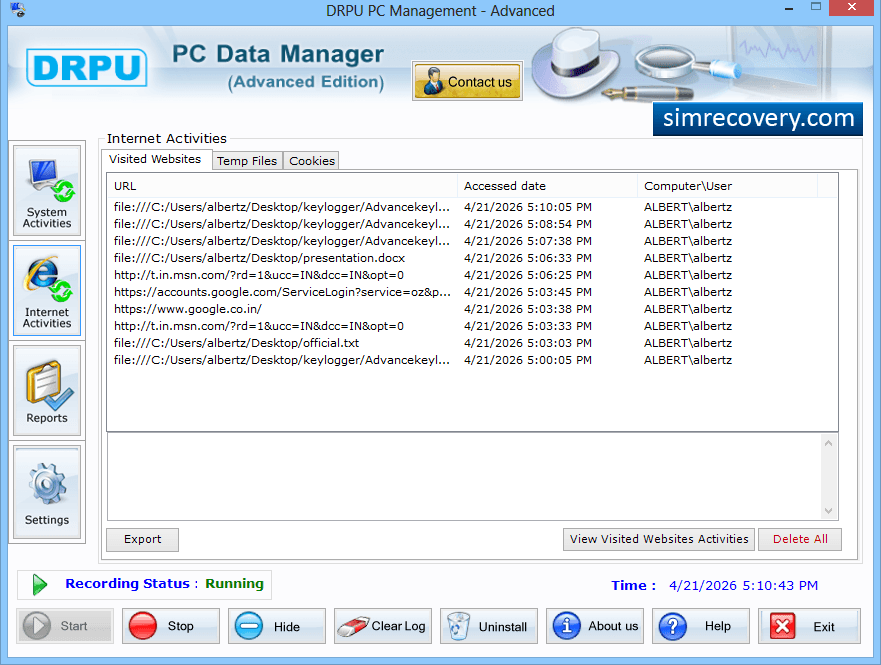Click the Delete All button
The image size is (881, 665).
(800, 539)
